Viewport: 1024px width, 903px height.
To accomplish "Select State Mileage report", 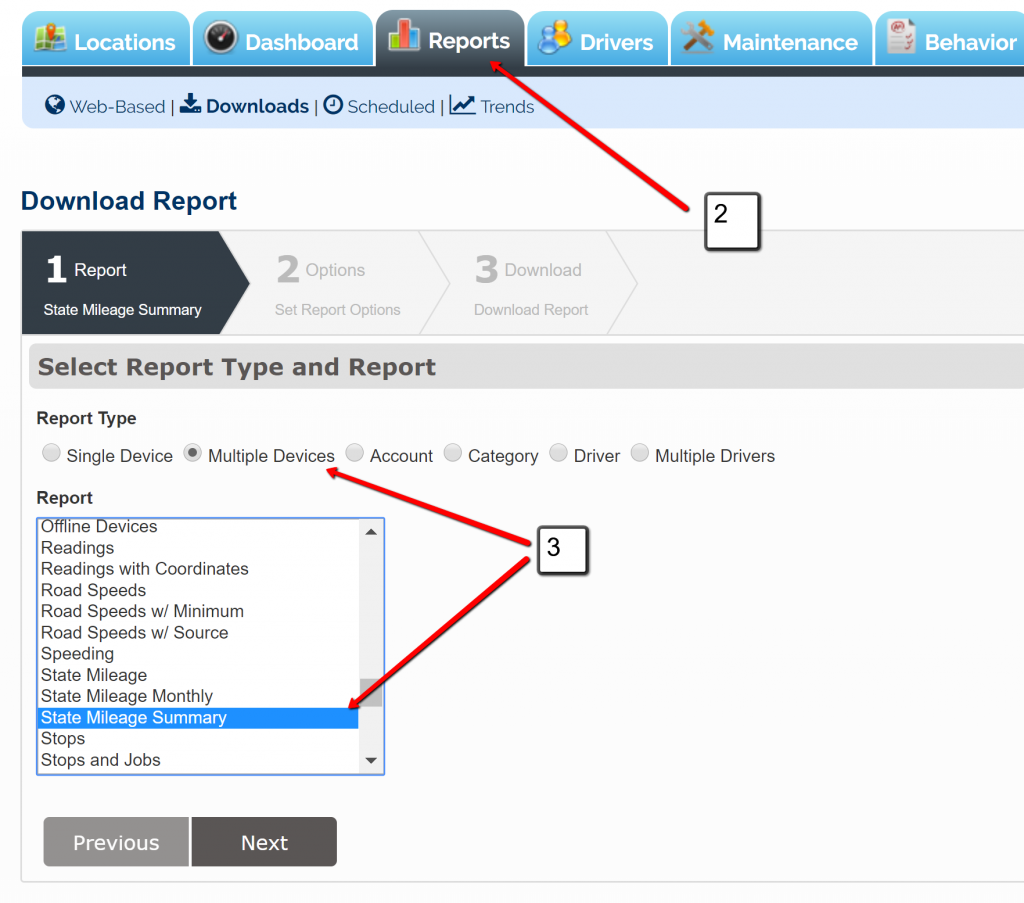I will [x=199, y=675].
